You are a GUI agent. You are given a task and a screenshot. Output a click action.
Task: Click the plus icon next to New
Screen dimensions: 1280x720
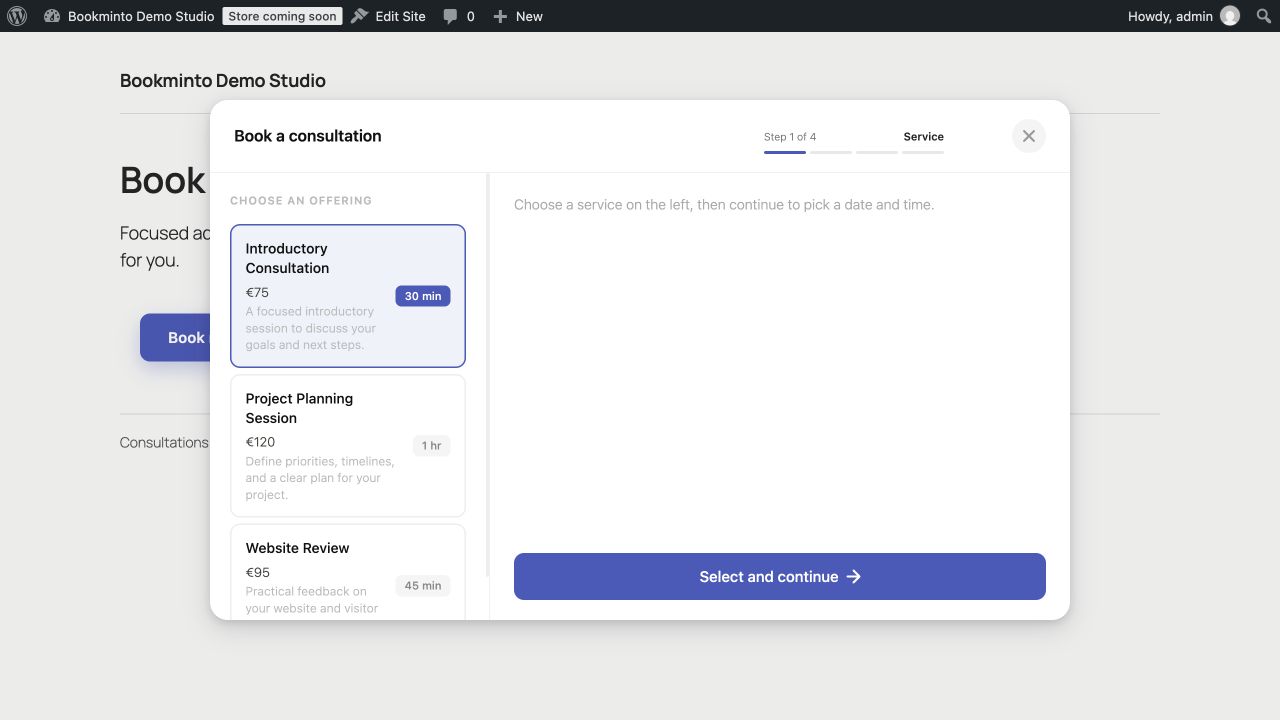point(500,16)
